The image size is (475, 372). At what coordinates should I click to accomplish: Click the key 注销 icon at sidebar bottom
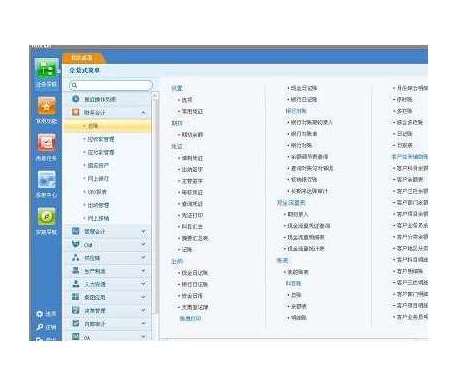40,327
